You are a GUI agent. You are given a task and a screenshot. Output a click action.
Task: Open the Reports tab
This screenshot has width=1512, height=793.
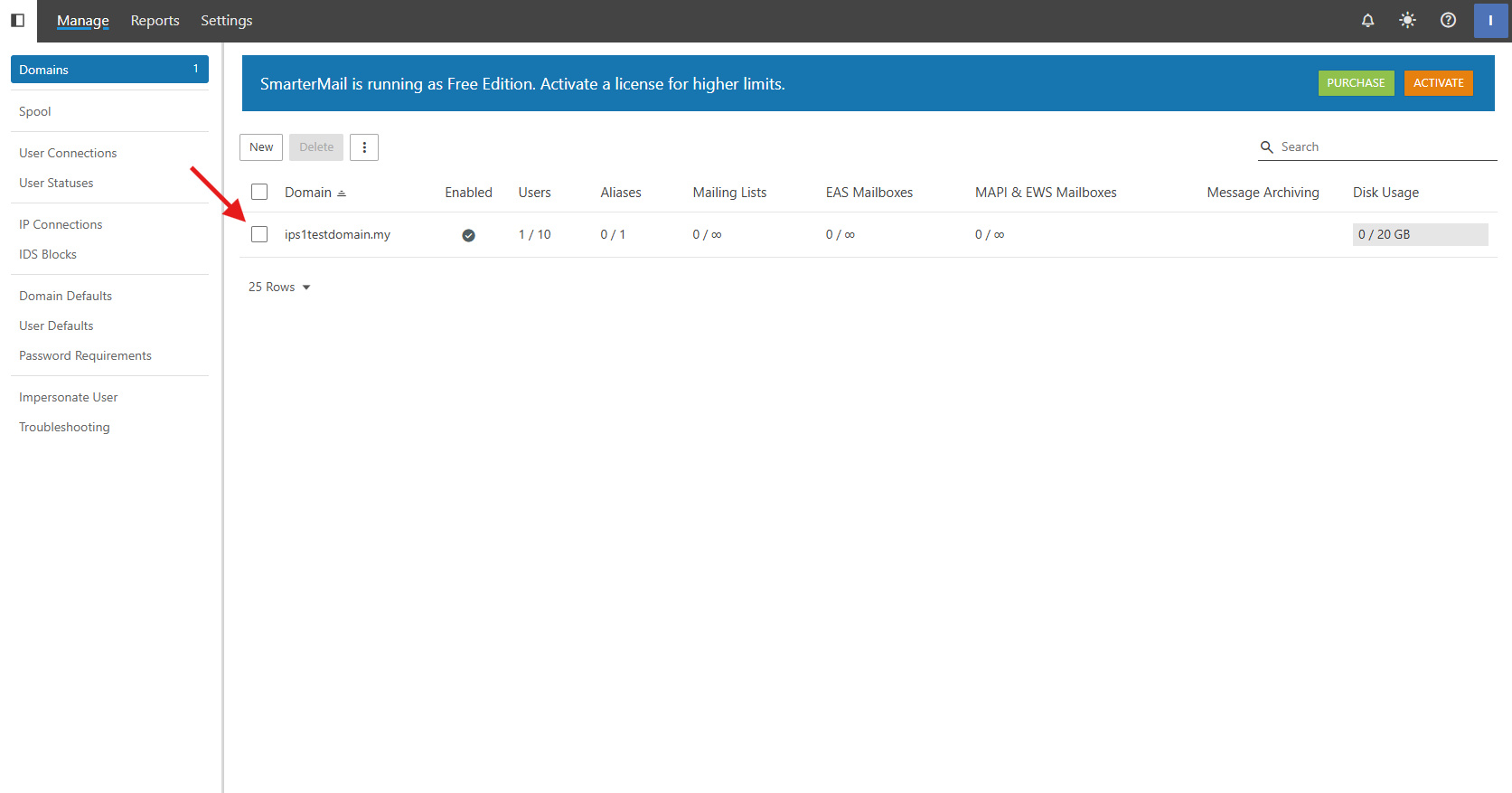coord(155,20)
